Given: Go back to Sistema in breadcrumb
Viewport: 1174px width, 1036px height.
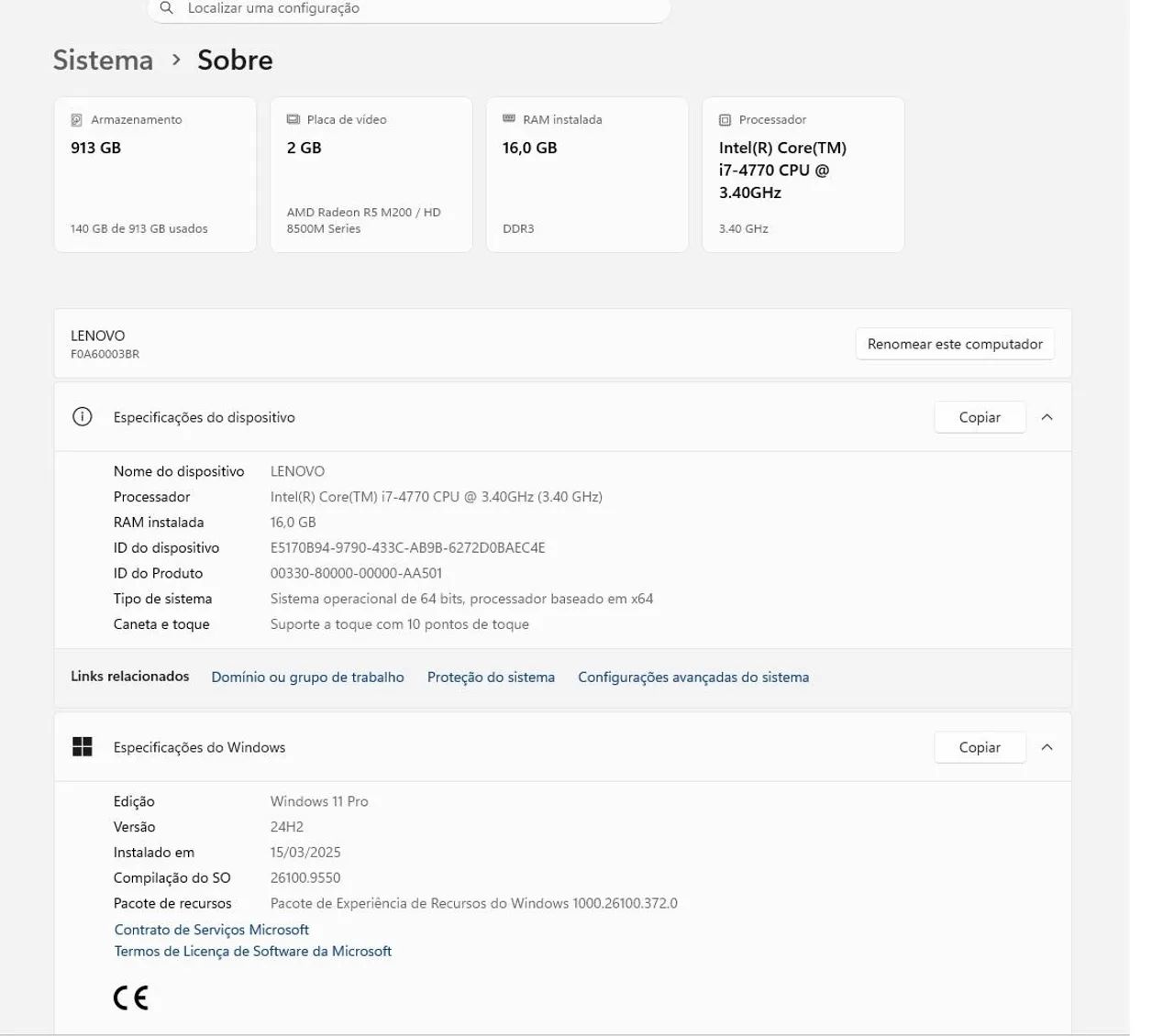Looking at the screenshot, I should [x=103, y=61].
